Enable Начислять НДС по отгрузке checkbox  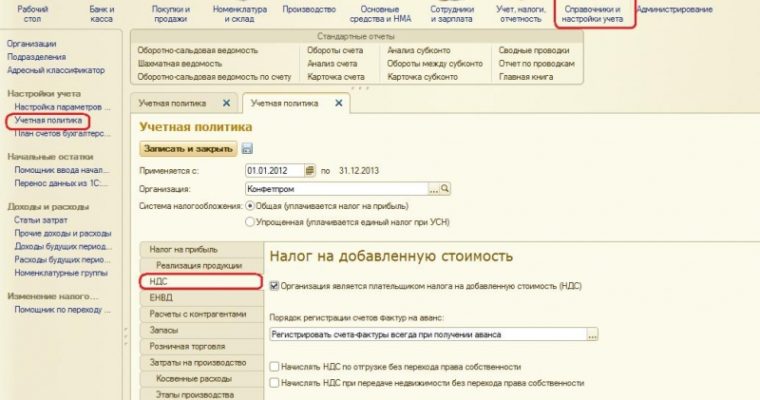[x=275, y=367]
